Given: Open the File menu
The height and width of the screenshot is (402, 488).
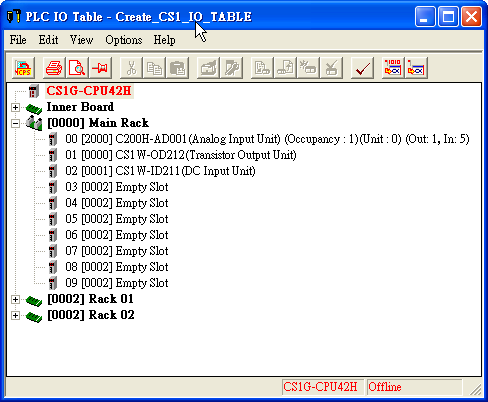Looking at the screenshot, I should click(x=18, y=40).
